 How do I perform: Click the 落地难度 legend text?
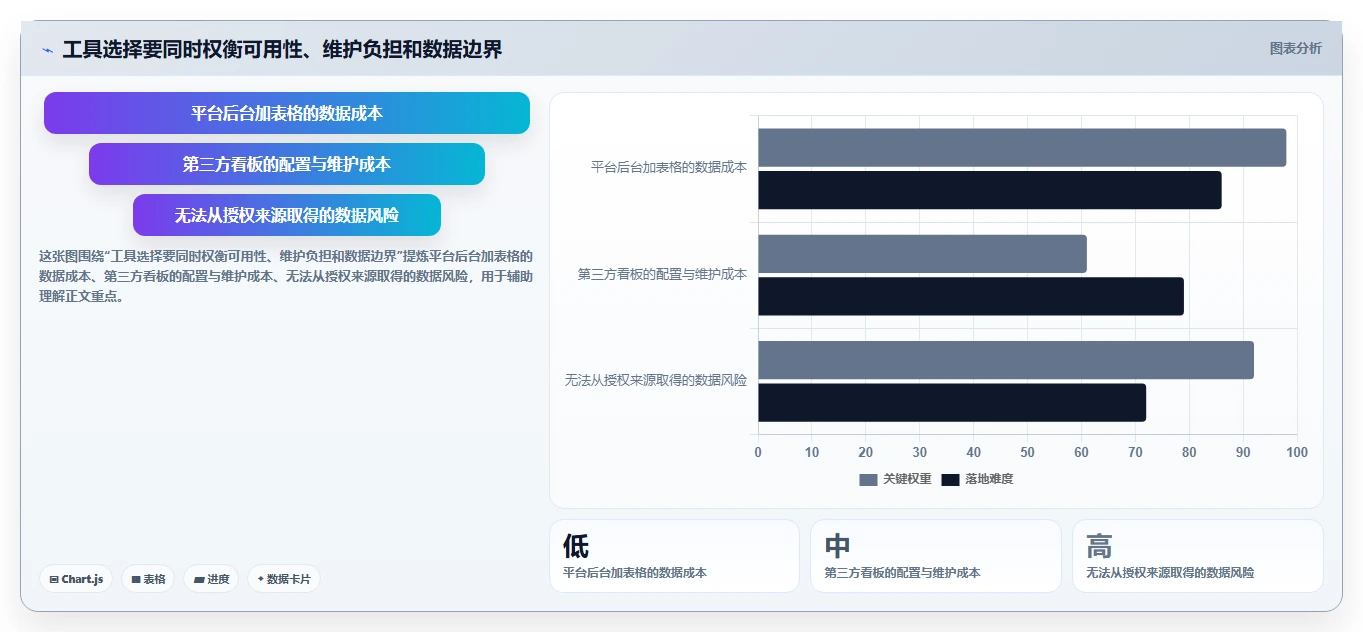[x=989, y=480]
